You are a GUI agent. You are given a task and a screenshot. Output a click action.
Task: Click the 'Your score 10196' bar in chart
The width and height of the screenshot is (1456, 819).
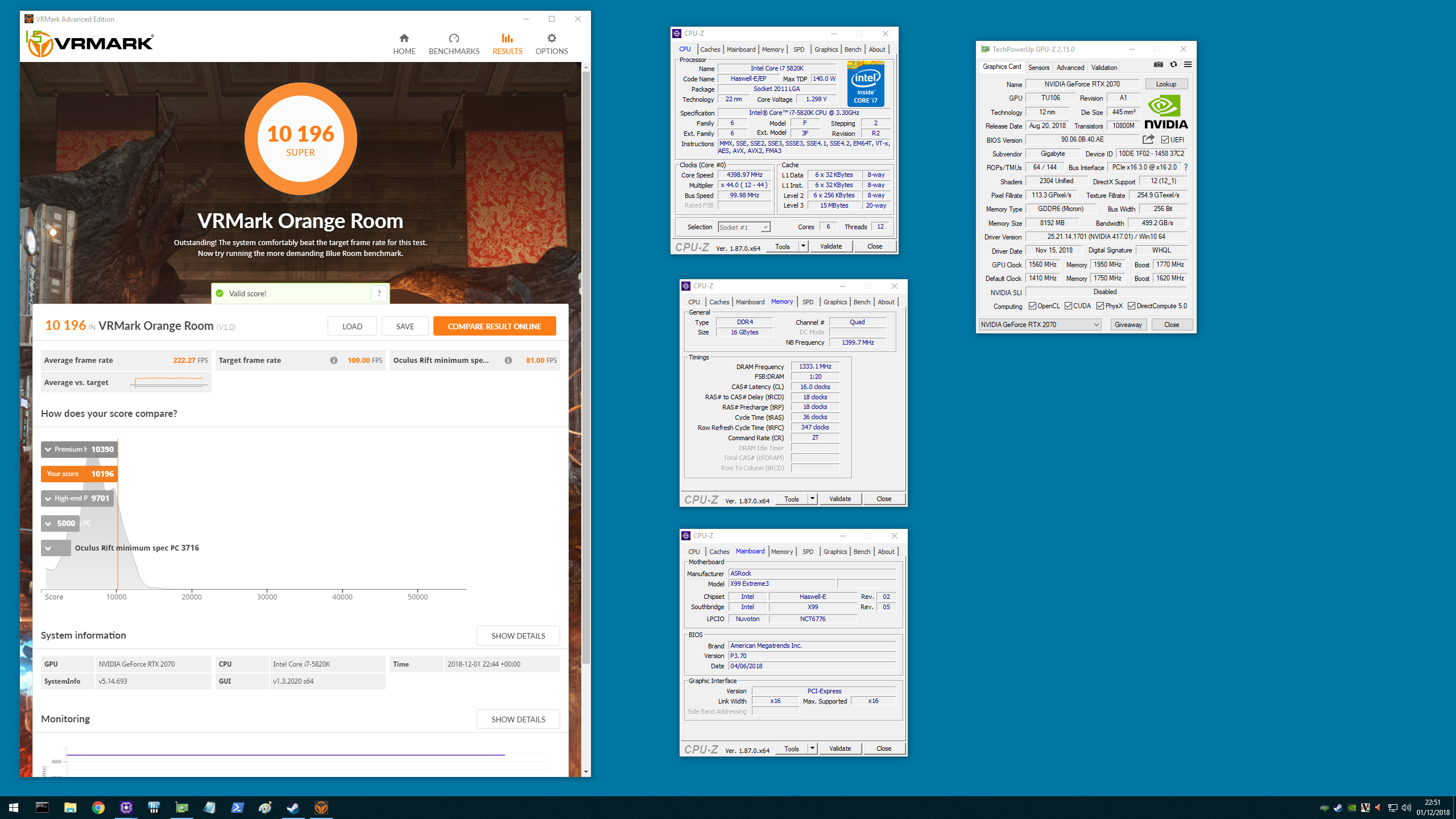tap(79, 474)
